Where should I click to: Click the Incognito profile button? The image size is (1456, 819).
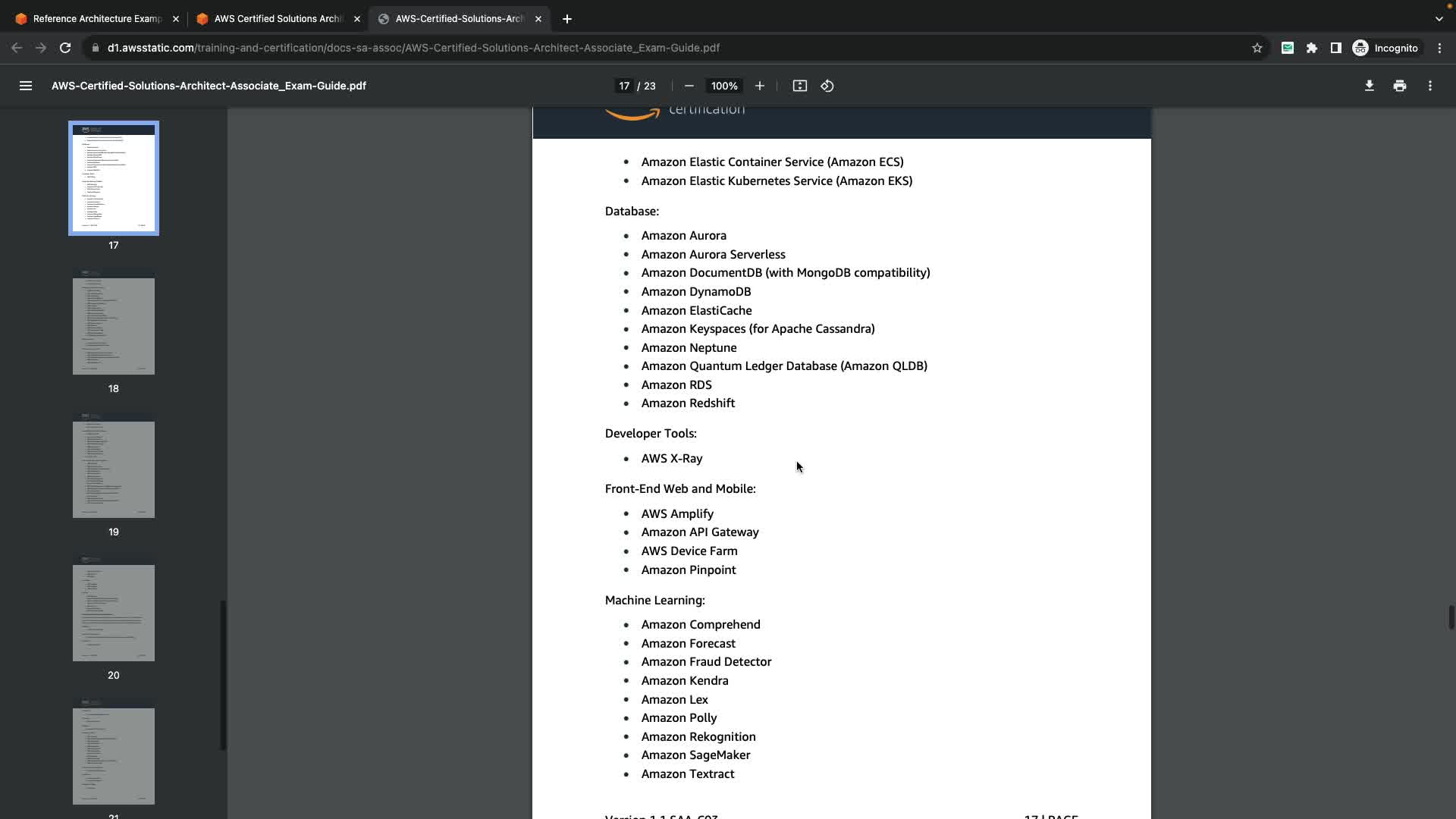coord(1385,48)
